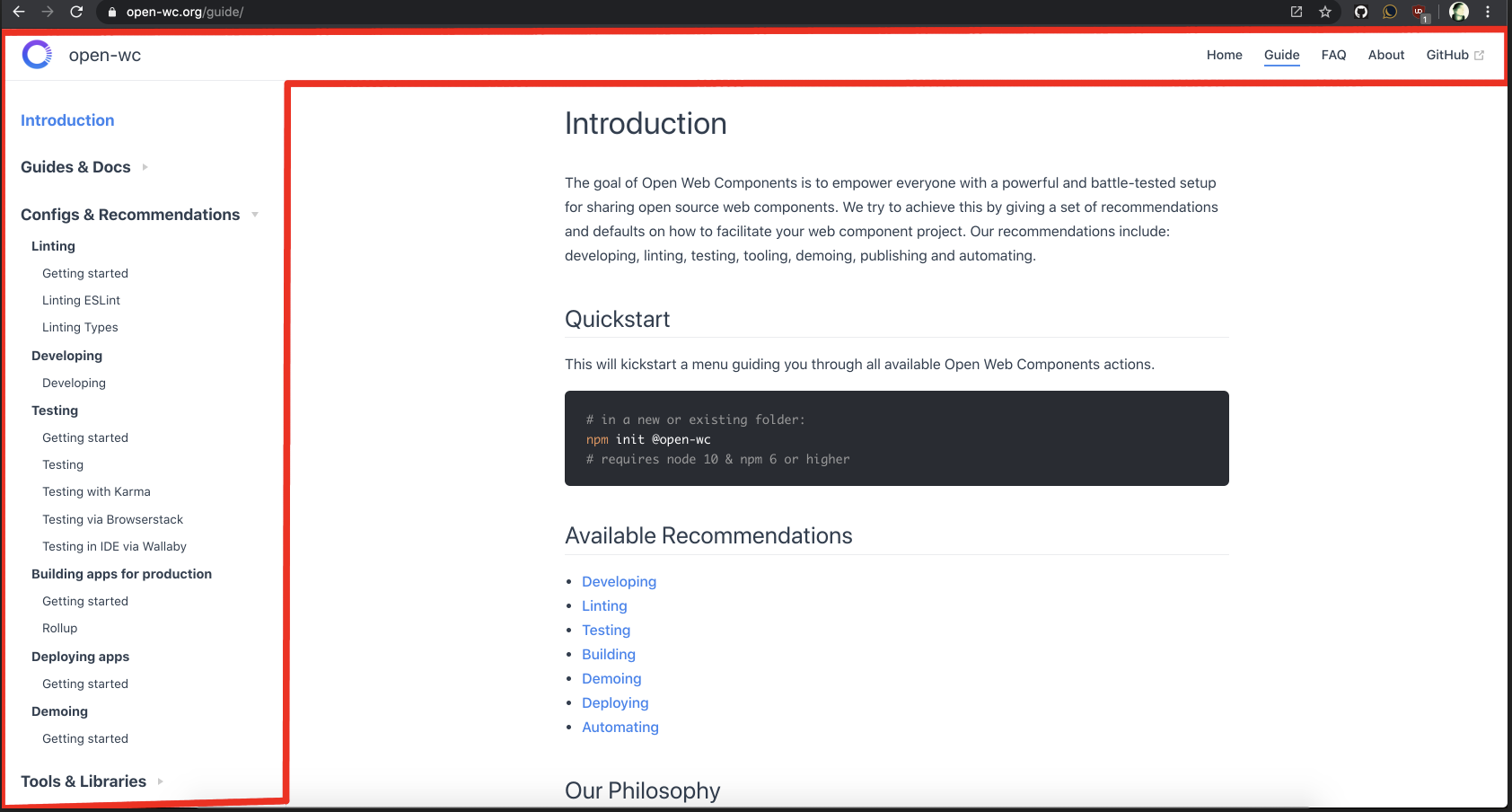The width and height of the screenshot is (1512, 812).
Task: Click the GitHub icon in the browser toolbar
Action: click(x=1360, y=13)
